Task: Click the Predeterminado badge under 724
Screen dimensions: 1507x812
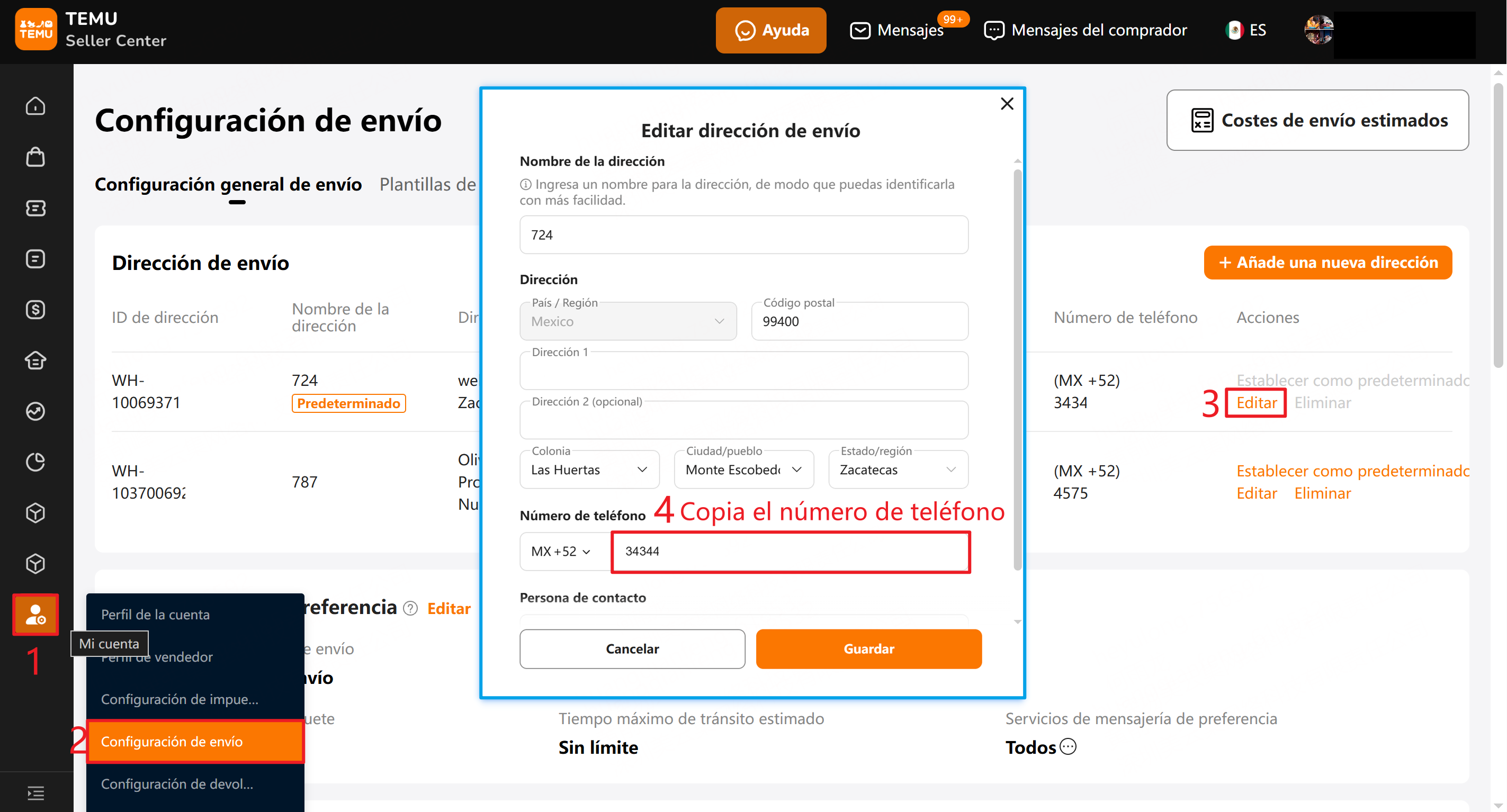Action: pyautogui.click(x=348, y=403)
